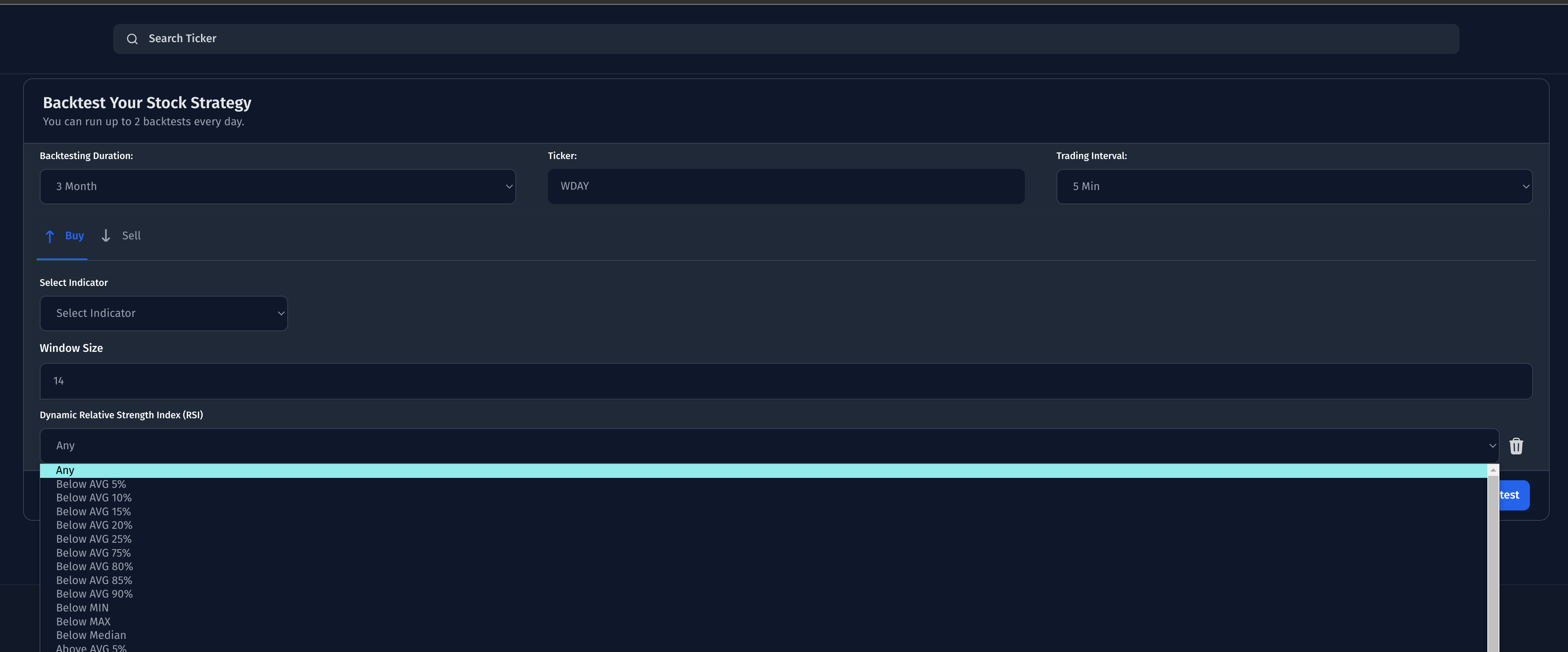Select the Below MIN option
The width and height of the screenshot is (1568, 652).
tap(82, 608)
